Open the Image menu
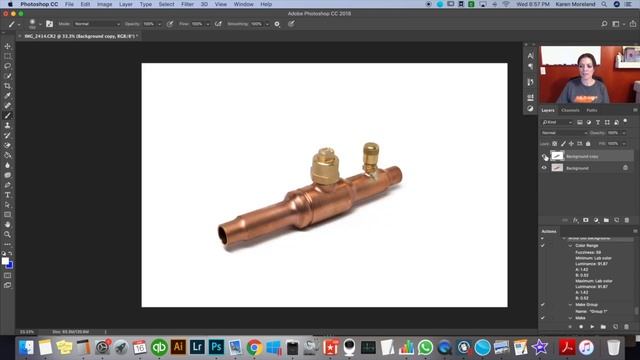 pos(104,4)
